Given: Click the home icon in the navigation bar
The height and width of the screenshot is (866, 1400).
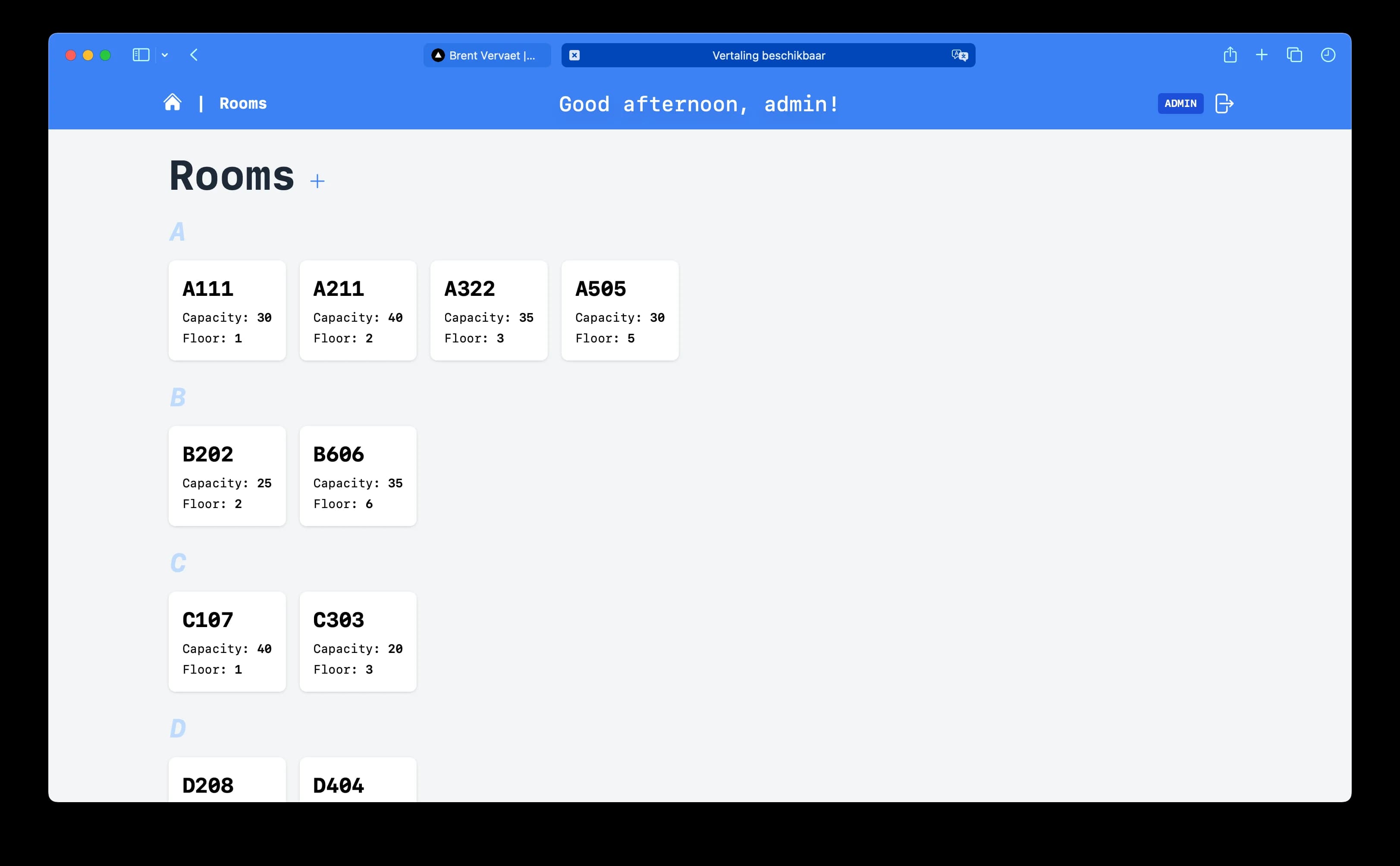Looking at the screenshot, I should (x=173, y=103).
